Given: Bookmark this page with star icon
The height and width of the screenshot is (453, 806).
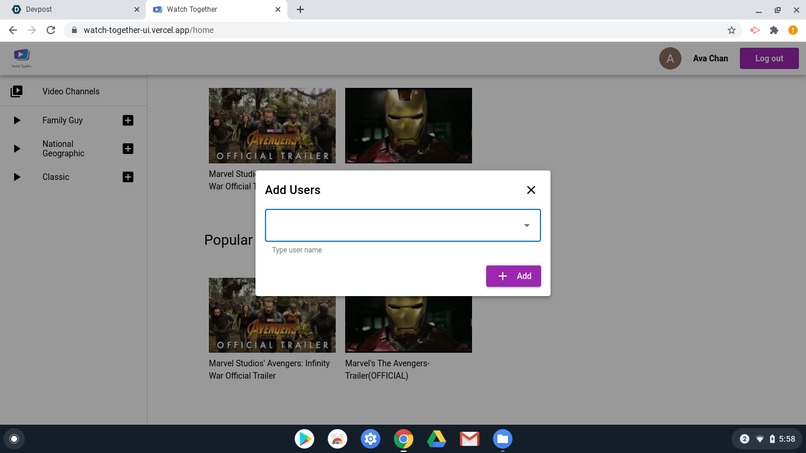Looking at the screenshot, I should click(731, 30).
